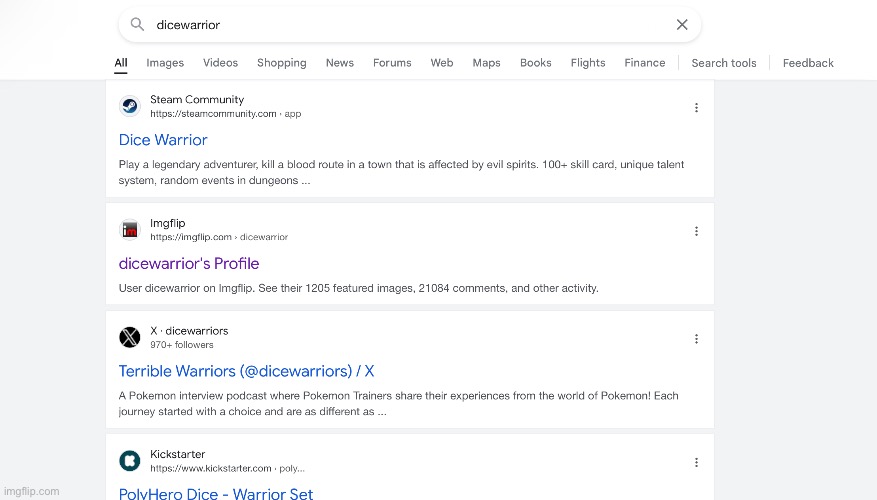Click the snippet 'User dicewarrior on Imgflip'
The height and width of the screenshot is (500, 877).
(359, 288)
